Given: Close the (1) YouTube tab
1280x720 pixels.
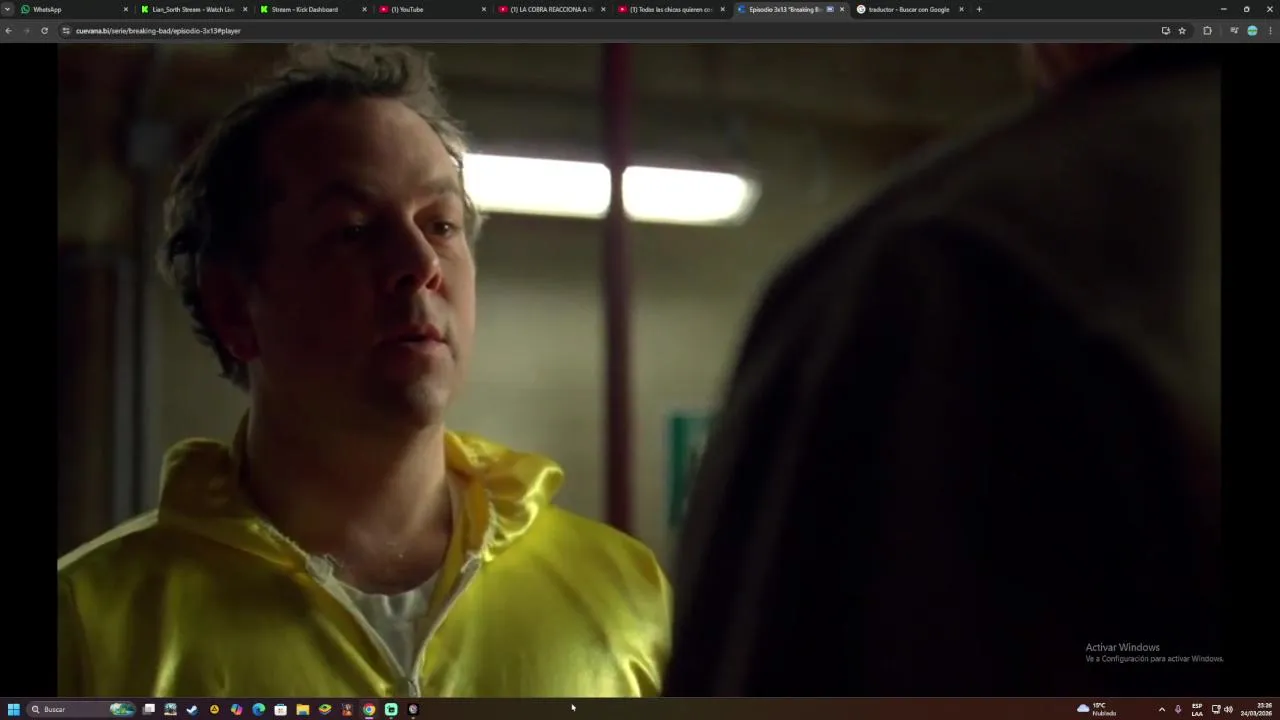Looking at the screenshot, I should click(484, 9).
